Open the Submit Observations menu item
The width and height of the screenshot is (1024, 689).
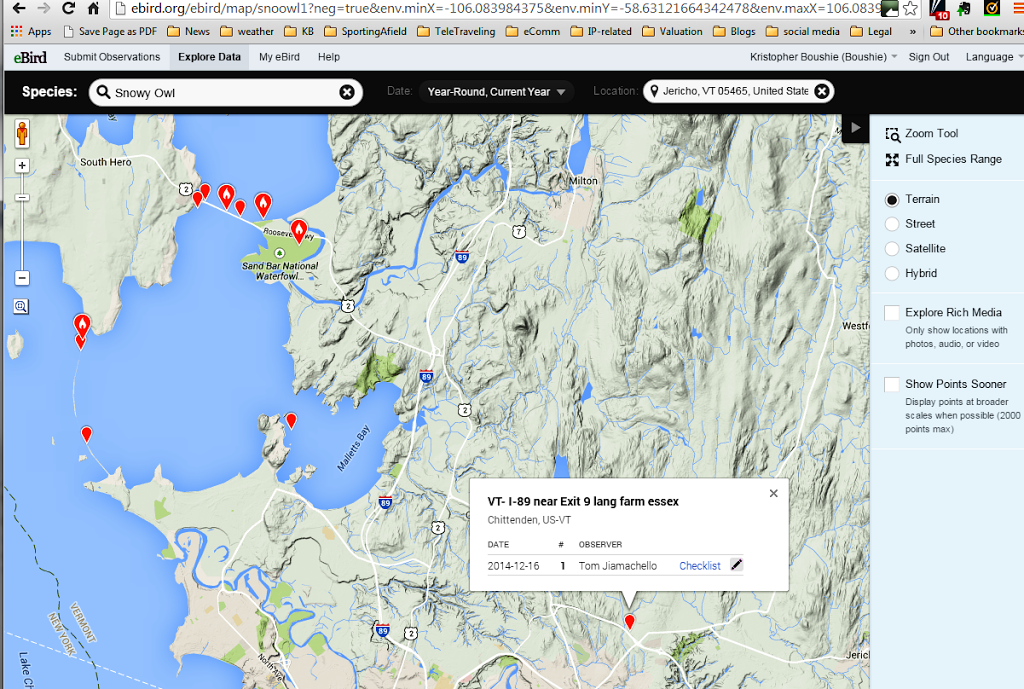tap(112, 57)
